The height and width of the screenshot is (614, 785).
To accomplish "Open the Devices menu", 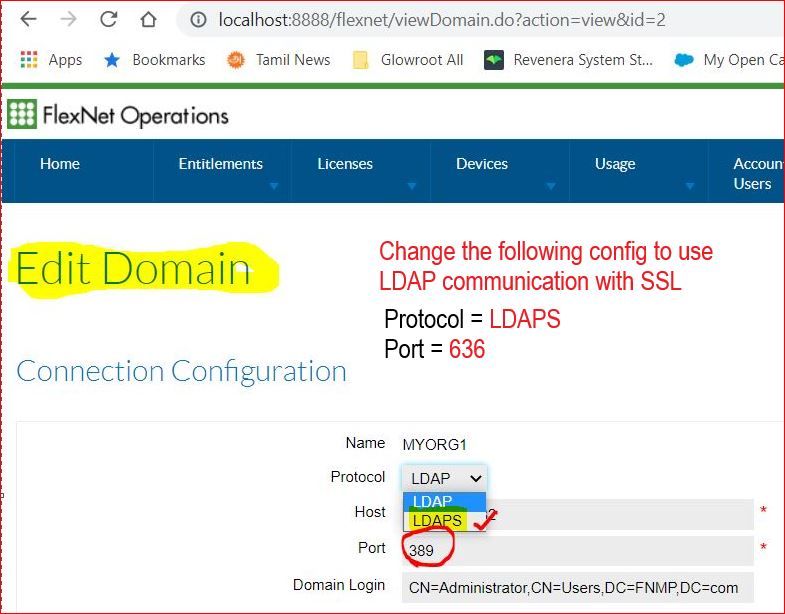I will point(482,165).
